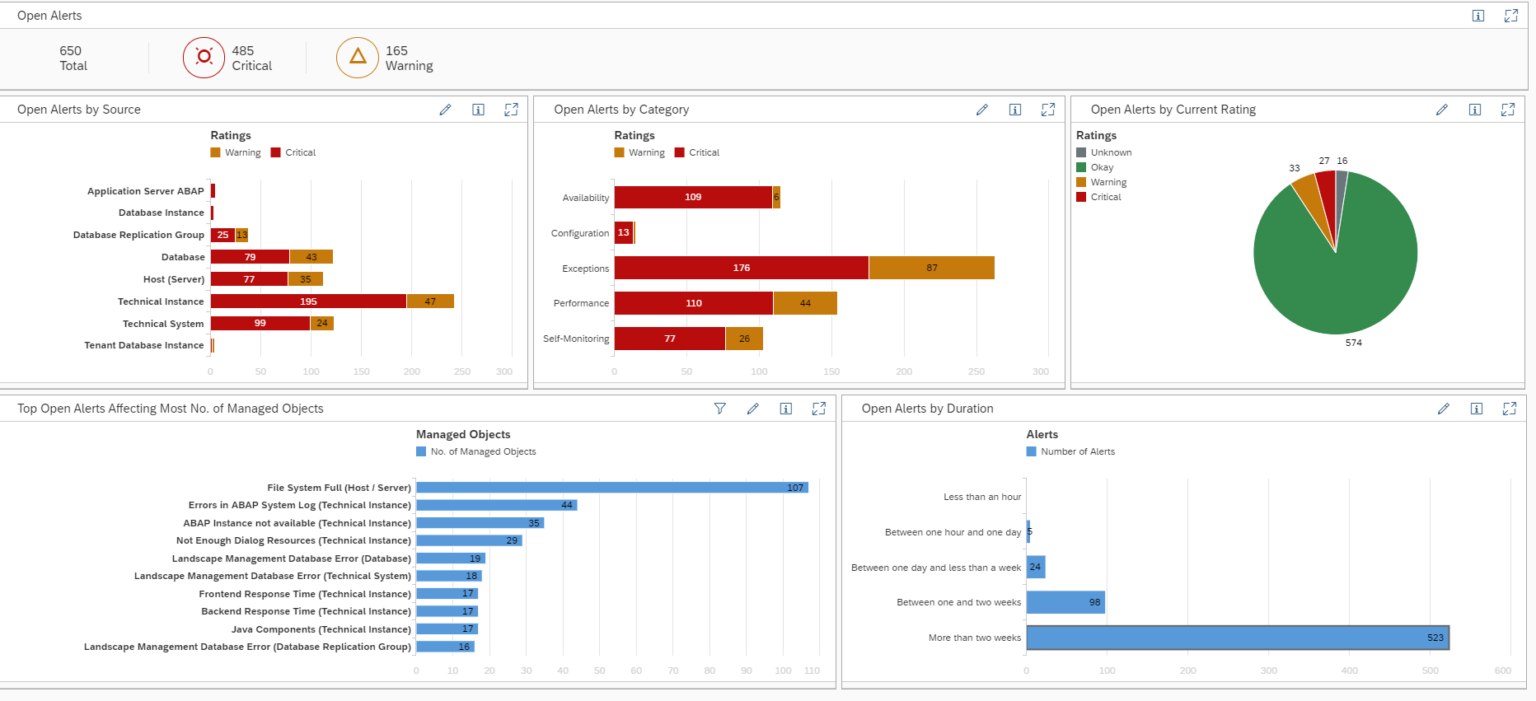Open the filter on Top Open Alerts chart

click(x=719, y=408)
